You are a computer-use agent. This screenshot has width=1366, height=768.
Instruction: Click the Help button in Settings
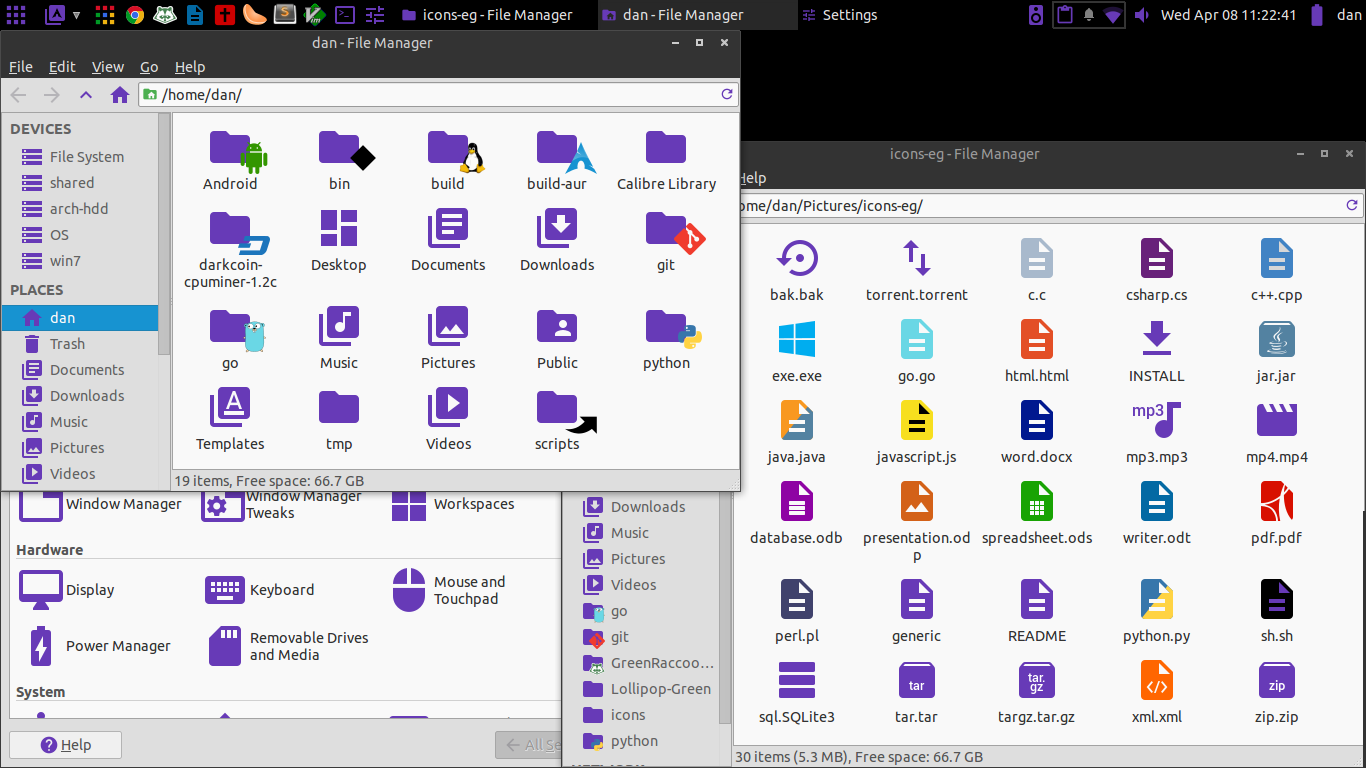66,745
